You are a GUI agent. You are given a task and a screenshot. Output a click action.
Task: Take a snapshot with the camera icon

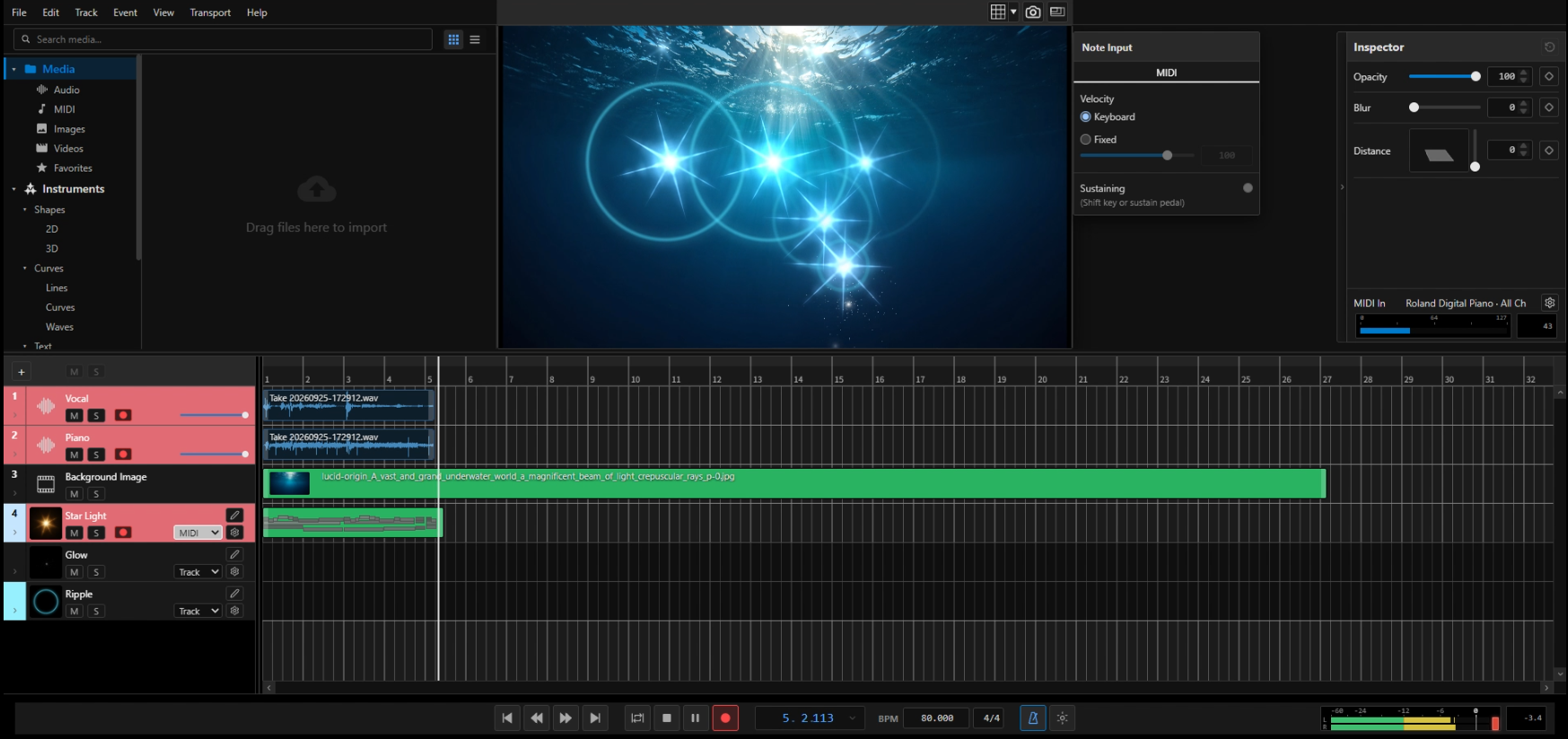[x=1033, y=12]
